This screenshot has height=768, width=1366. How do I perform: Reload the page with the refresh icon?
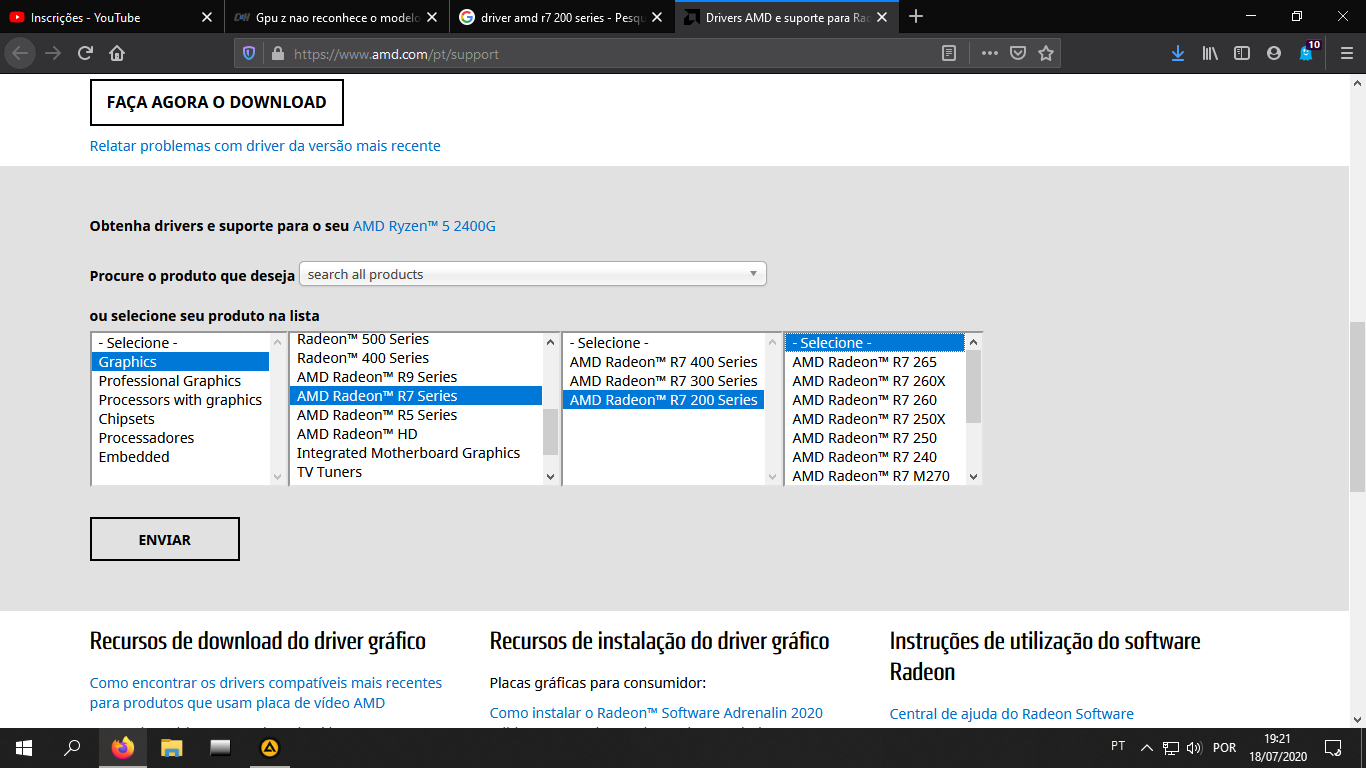tap(85, 53)
